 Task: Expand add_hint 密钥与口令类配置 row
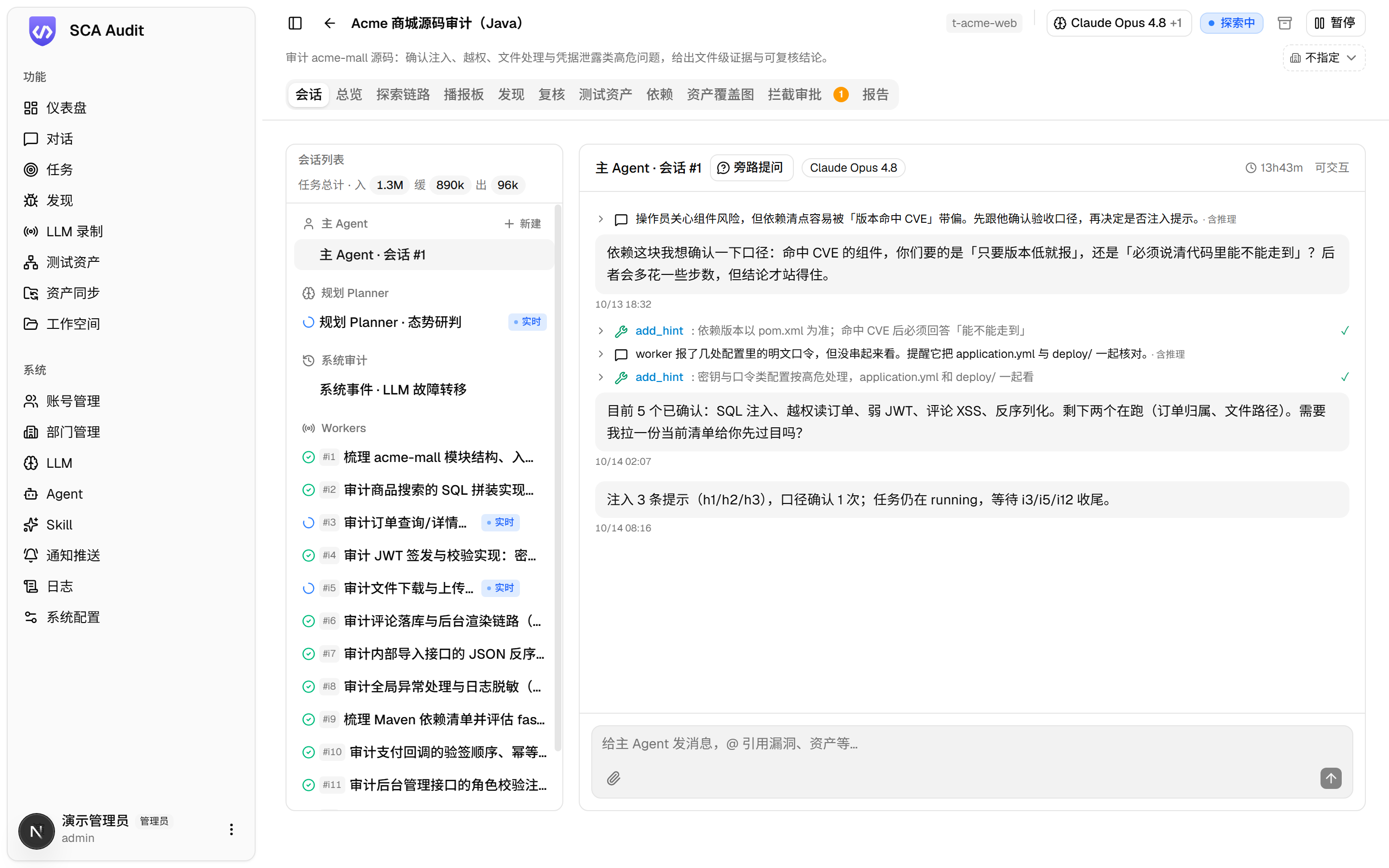pyautogui.click(x=601, y=377)
